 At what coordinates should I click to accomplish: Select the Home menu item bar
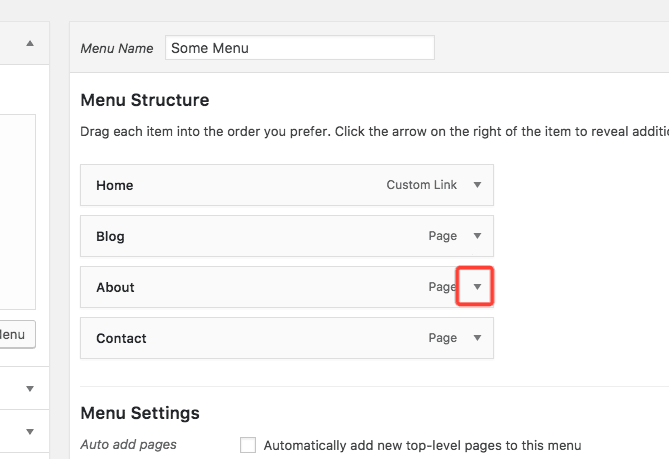tap(287, 185)
